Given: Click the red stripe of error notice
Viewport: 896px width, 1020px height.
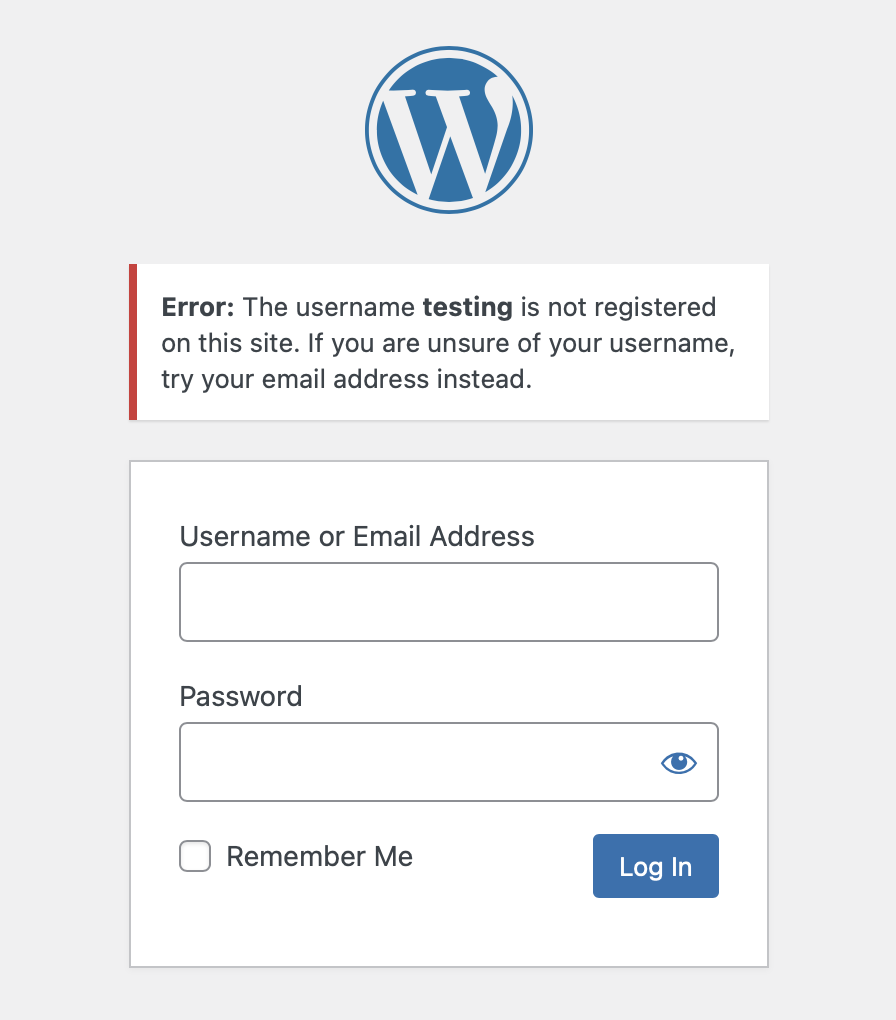Looking at the screenshot, I should 133,342.
